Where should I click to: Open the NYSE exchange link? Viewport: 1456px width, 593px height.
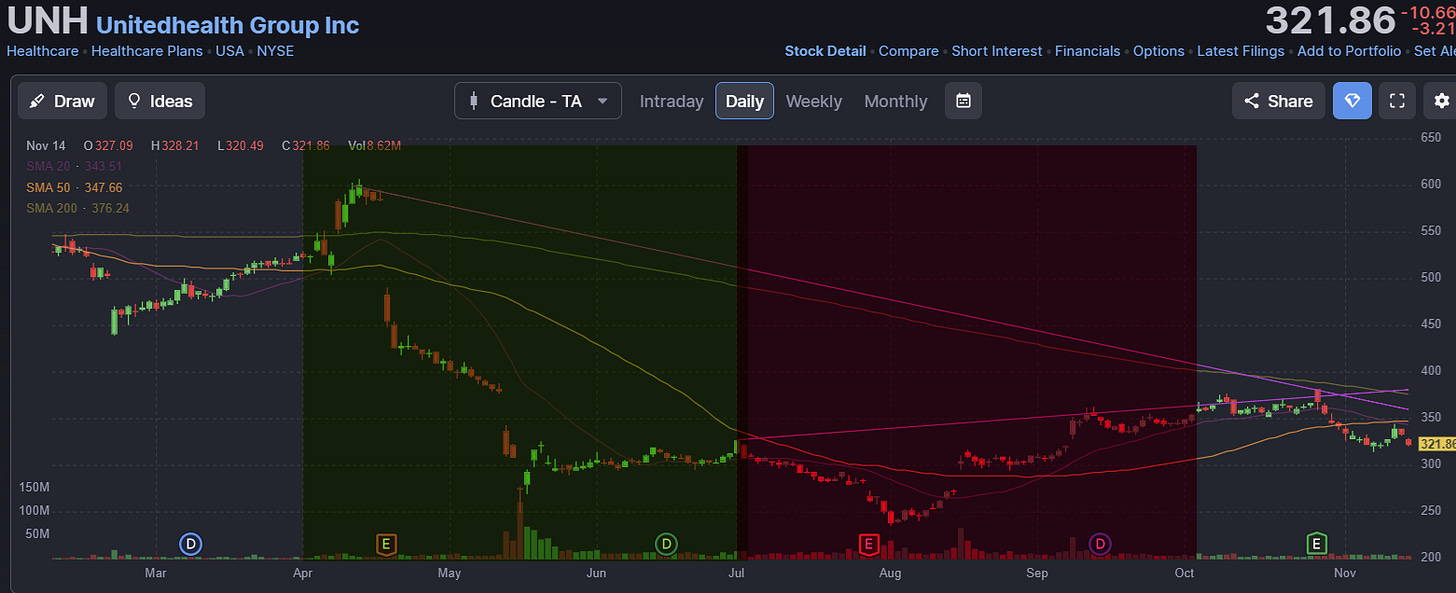tap(275, 51)
